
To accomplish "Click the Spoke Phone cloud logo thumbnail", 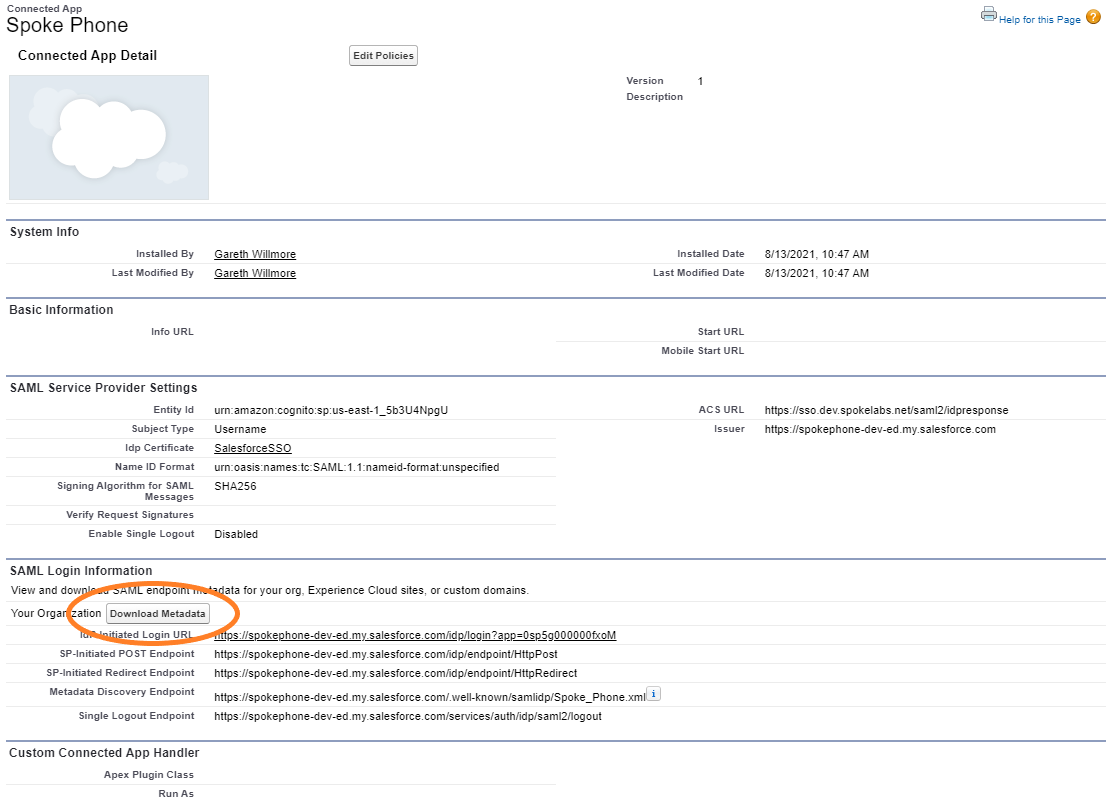I will [109, 138].
